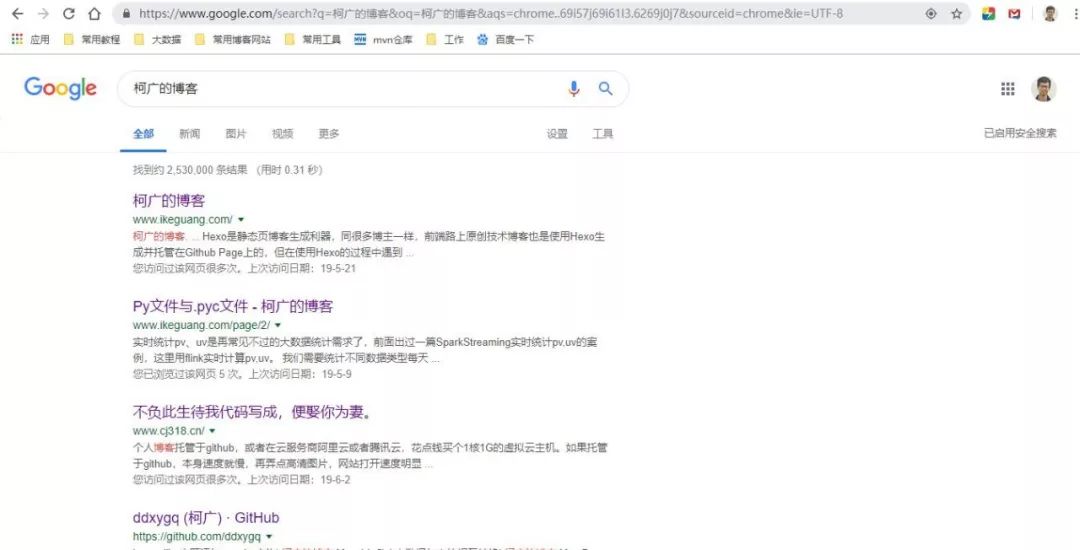Click the 上次访问日期：19-5-21 visit note
This screenshot has width=1080, height=550.
click(x=302, y=268)
